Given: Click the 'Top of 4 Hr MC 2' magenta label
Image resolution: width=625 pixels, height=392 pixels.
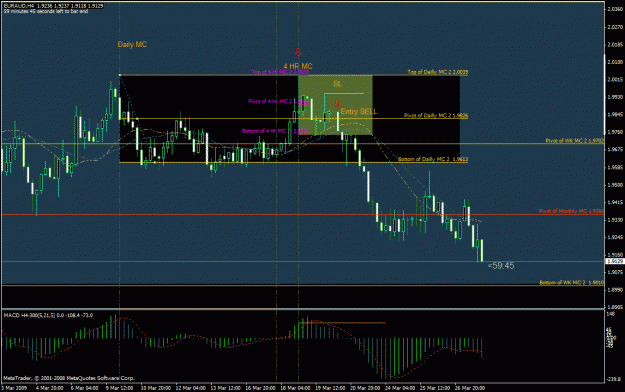Looking at the screenshot, I should pos(280,72).
